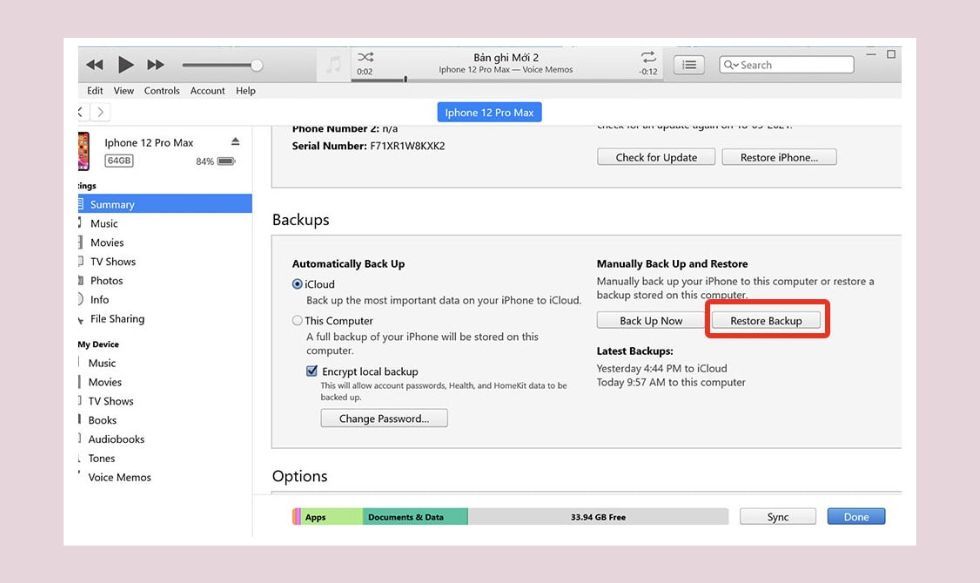Skip forward to the next track

[x=156, y=64]
